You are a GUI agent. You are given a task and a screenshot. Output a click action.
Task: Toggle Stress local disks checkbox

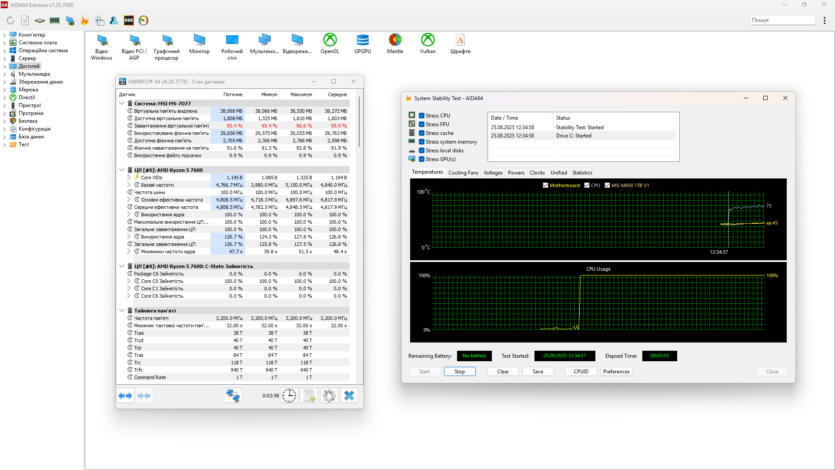[x=422, y=151]
